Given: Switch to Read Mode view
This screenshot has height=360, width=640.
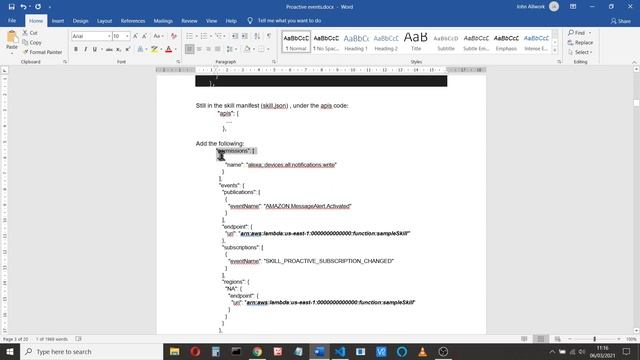Looking at the screenshot, I should tap(524, 339).
